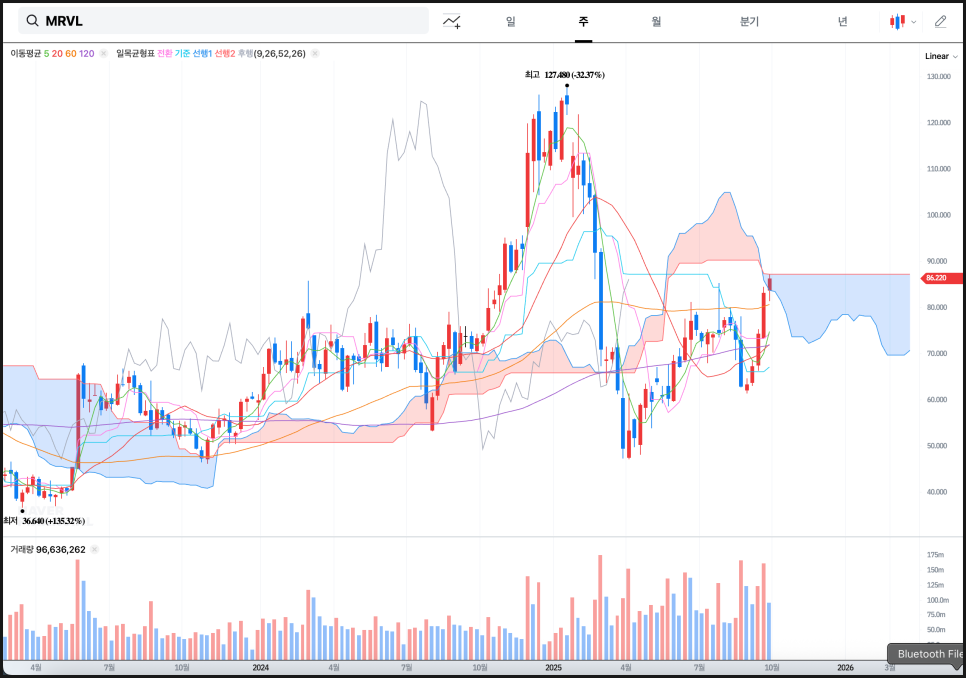Remove the 일목균형표 Ichimoku indicator
966x678 pixels.
click(x=315, y=54)
